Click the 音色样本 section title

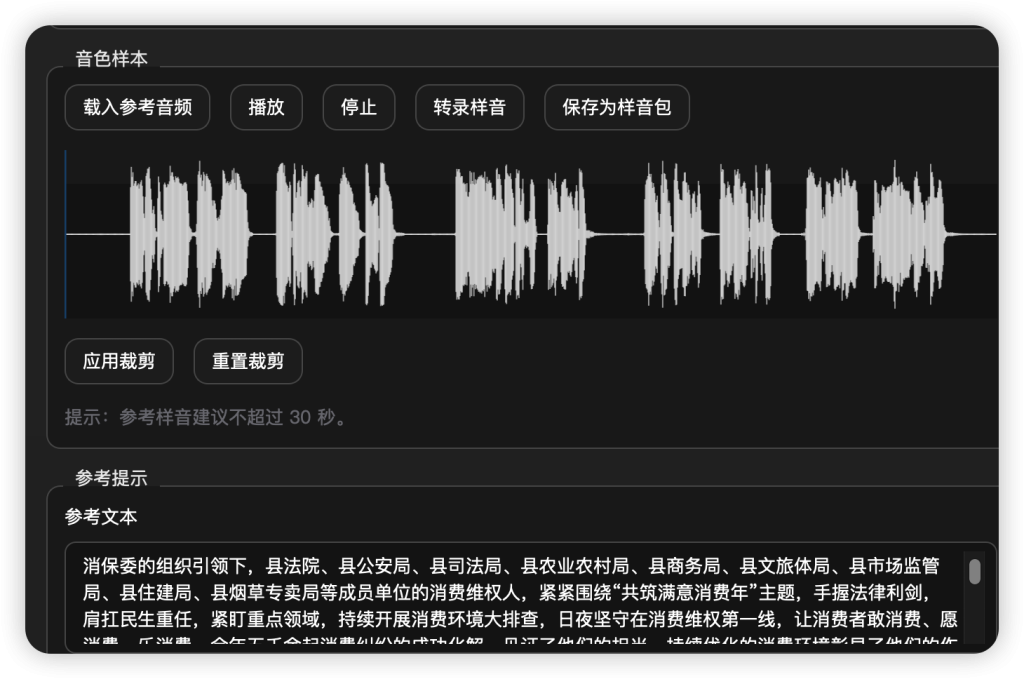[x=111, y=59]
